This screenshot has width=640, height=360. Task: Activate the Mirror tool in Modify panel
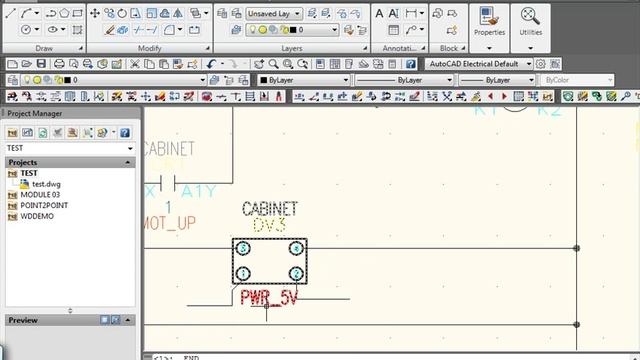pos(178,13)
